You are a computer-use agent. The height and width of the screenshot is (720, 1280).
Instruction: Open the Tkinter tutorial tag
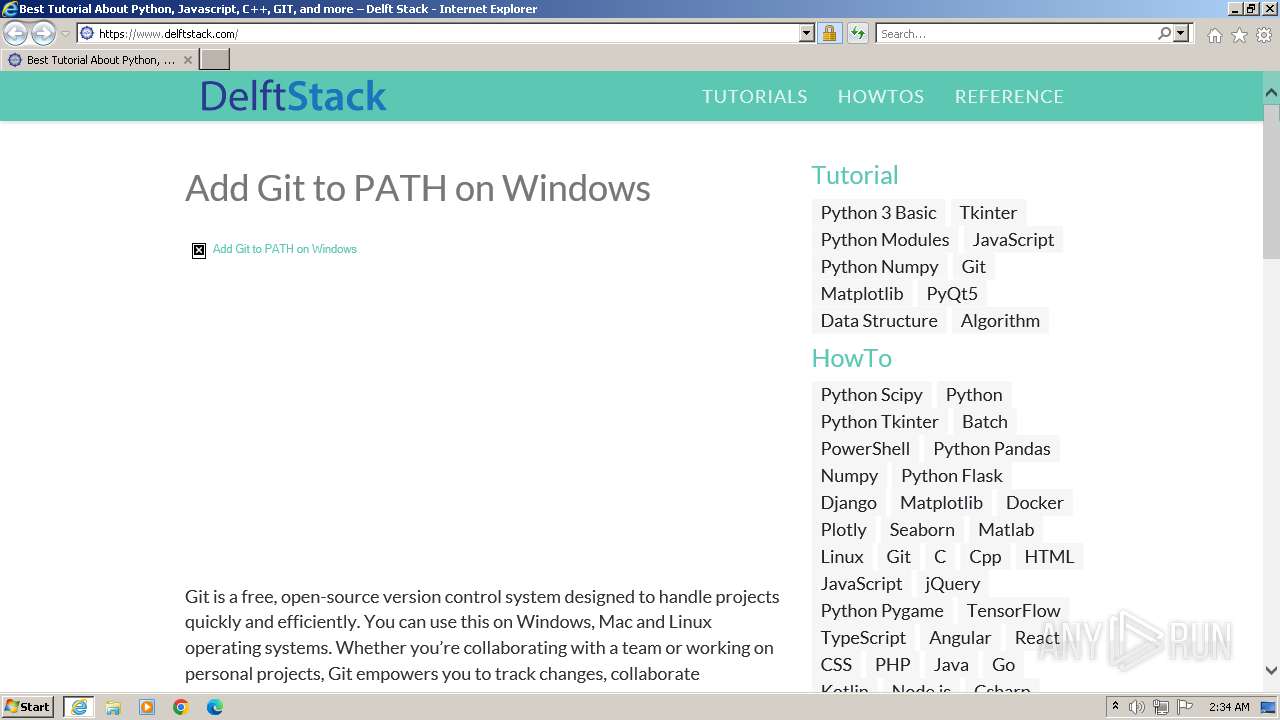point(988,212)
